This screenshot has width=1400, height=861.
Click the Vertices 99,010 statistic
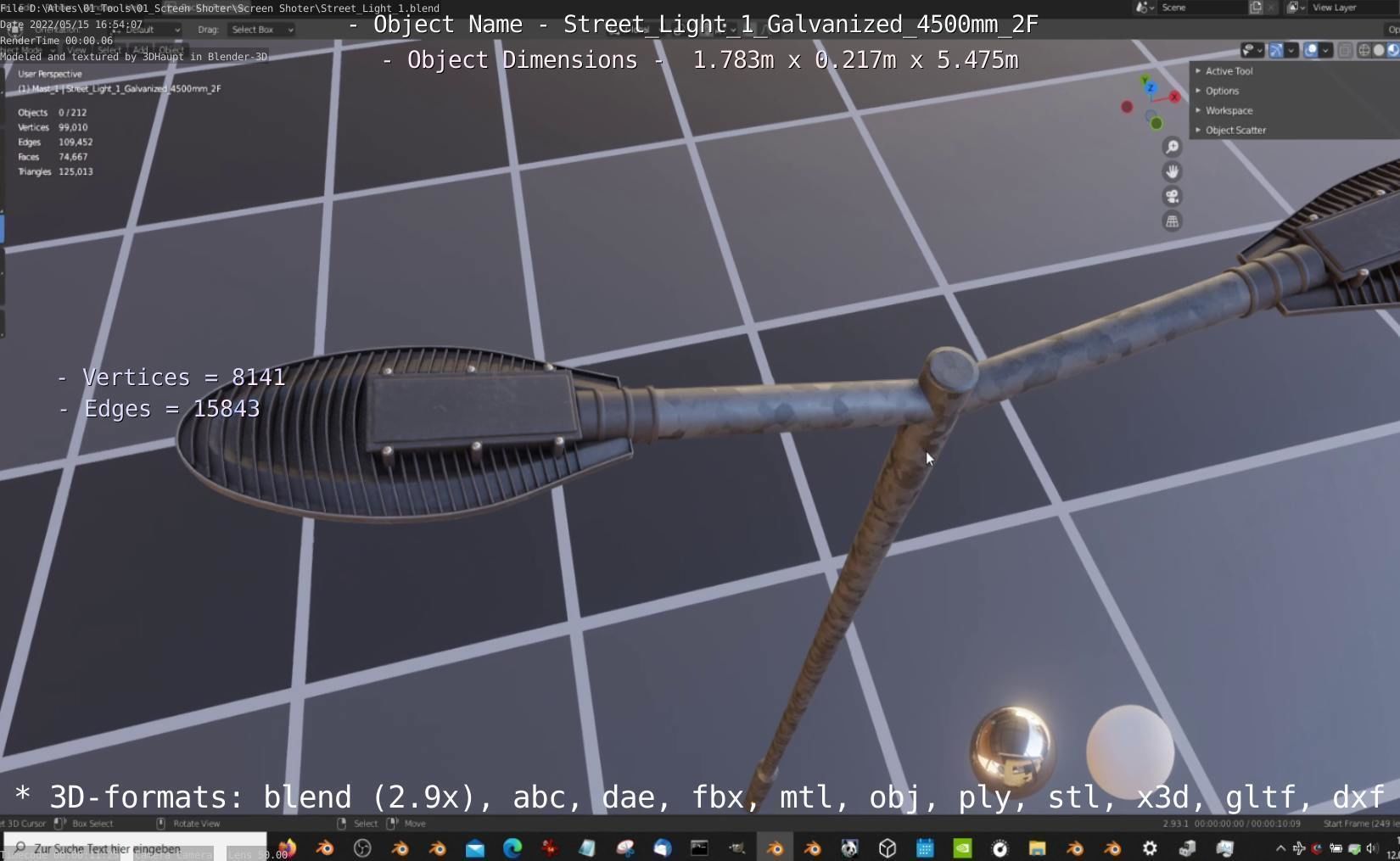(x=53, y=127)
